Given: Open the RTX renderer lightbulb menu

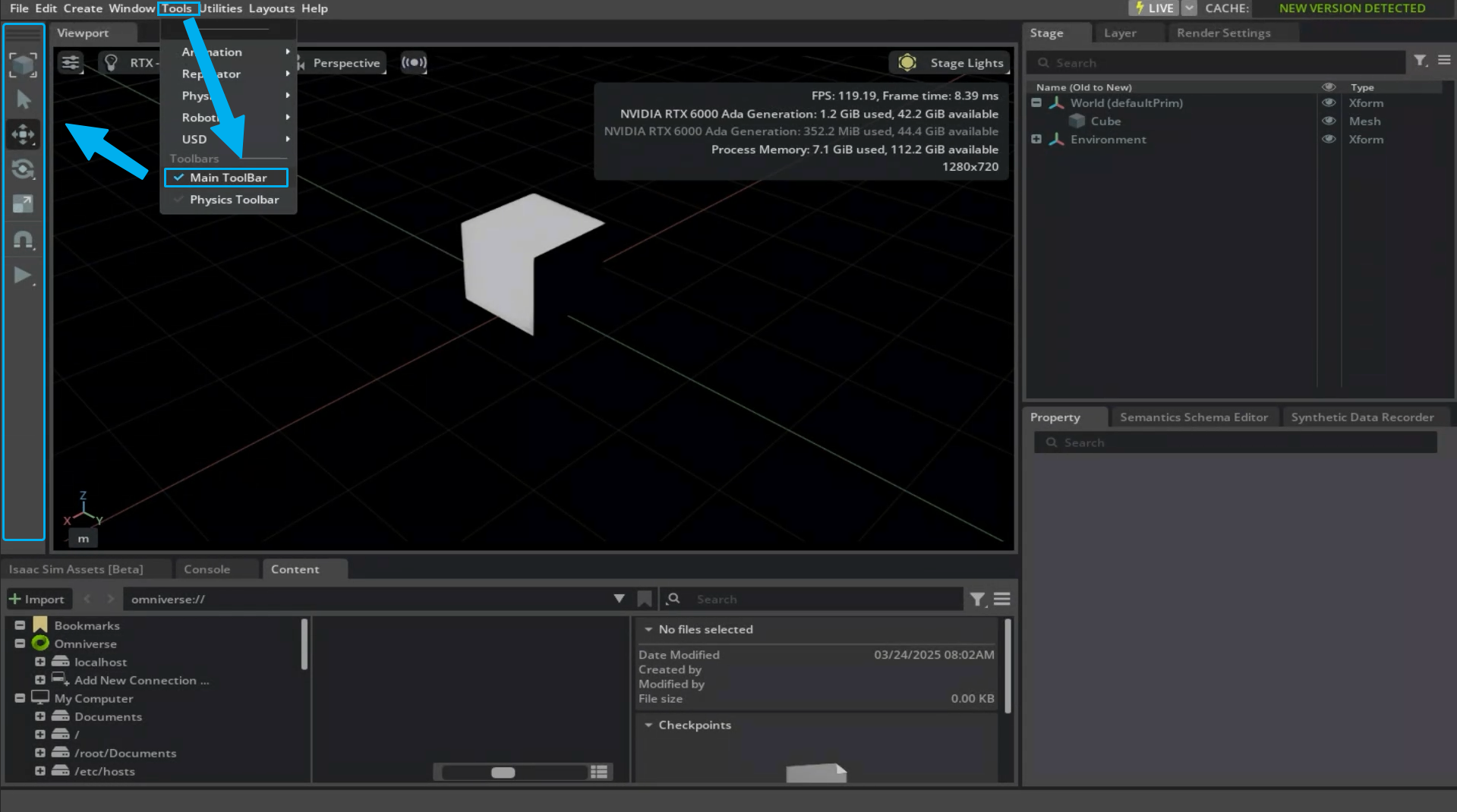Looking at the screenshot, I should pyautogui.click(x=112, y=62).
